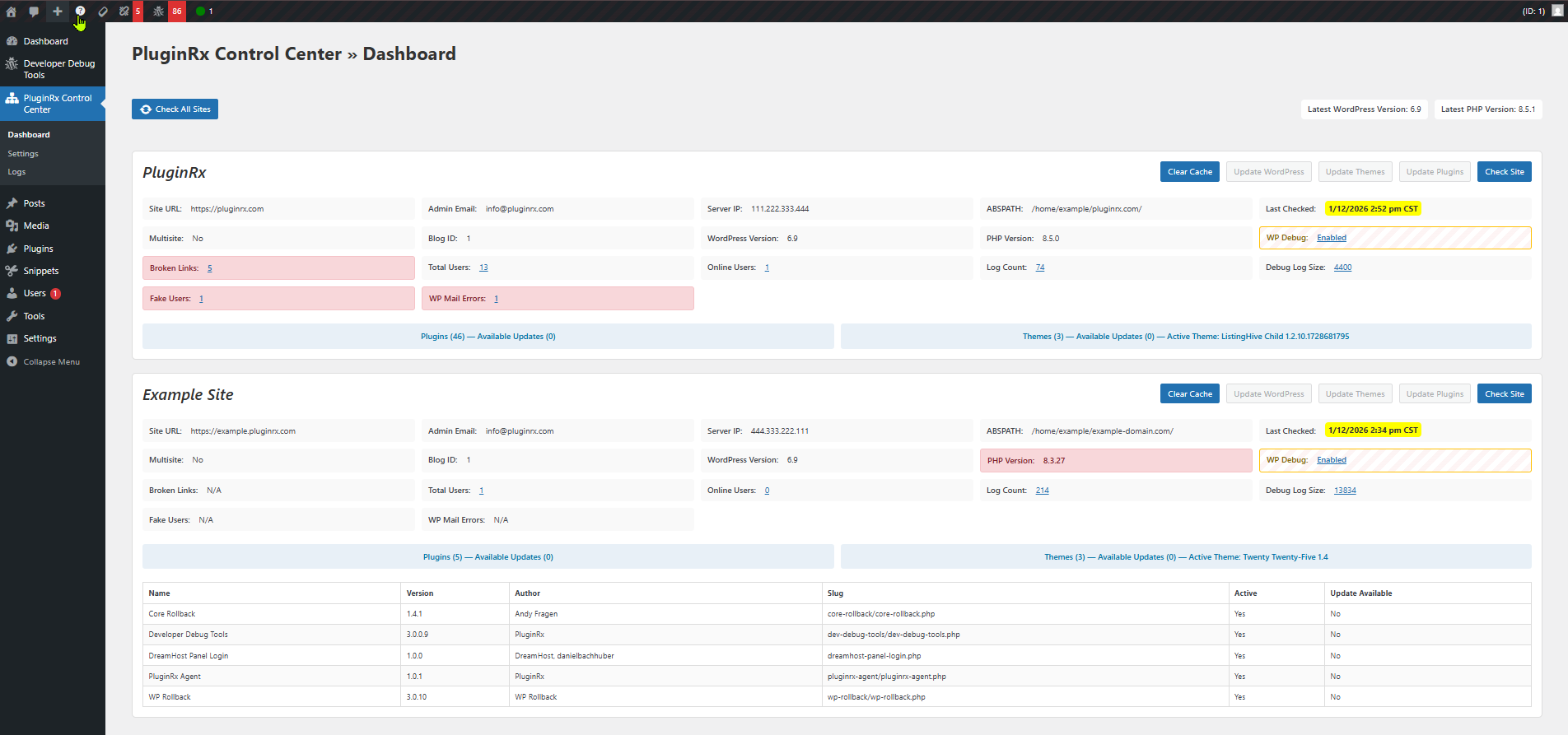This screenshot has height=735, width=1568.
Task: Open Example Site debug log size 13834 link
Action: (x=1344, y=491)
